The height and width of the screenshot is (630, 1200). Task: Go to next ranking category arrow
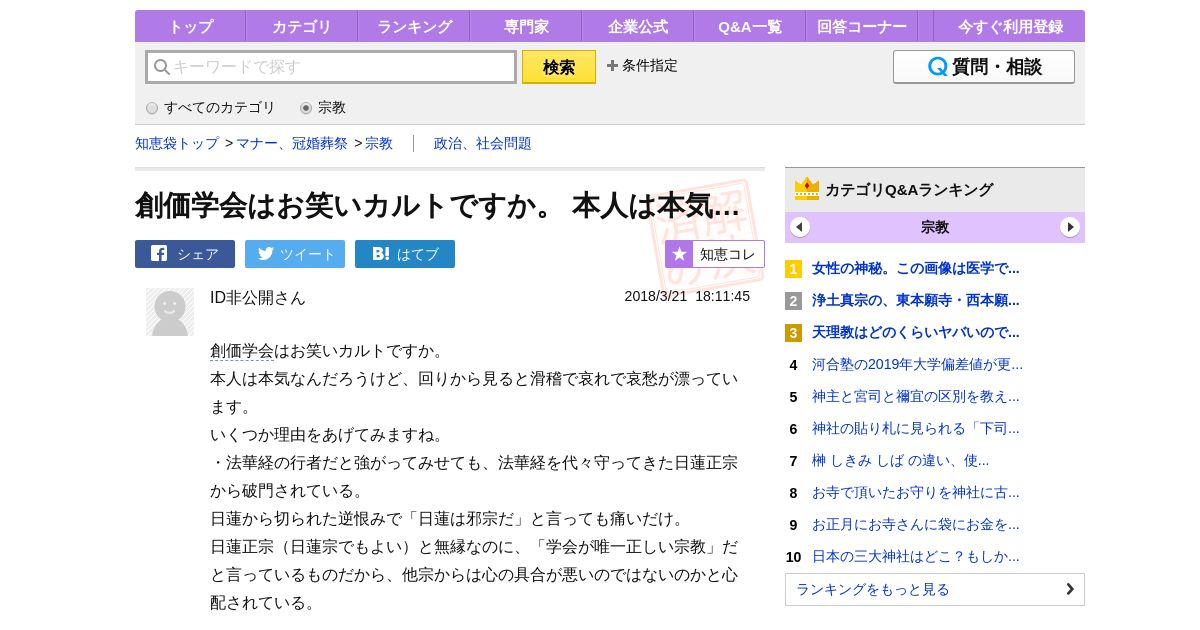[x=1070, y=227]
